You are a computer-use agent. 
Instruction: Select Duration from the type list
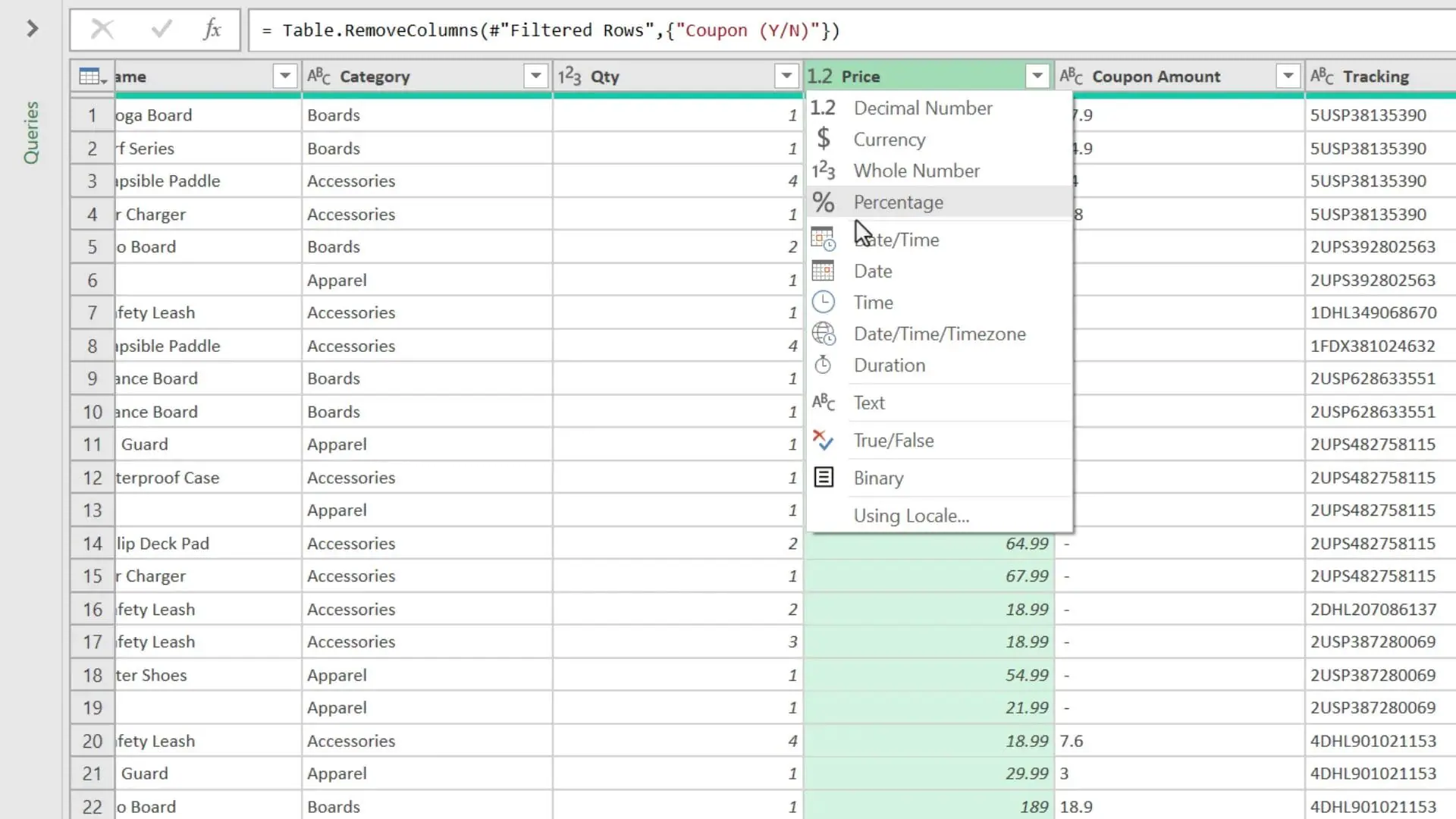coord(890,365)
